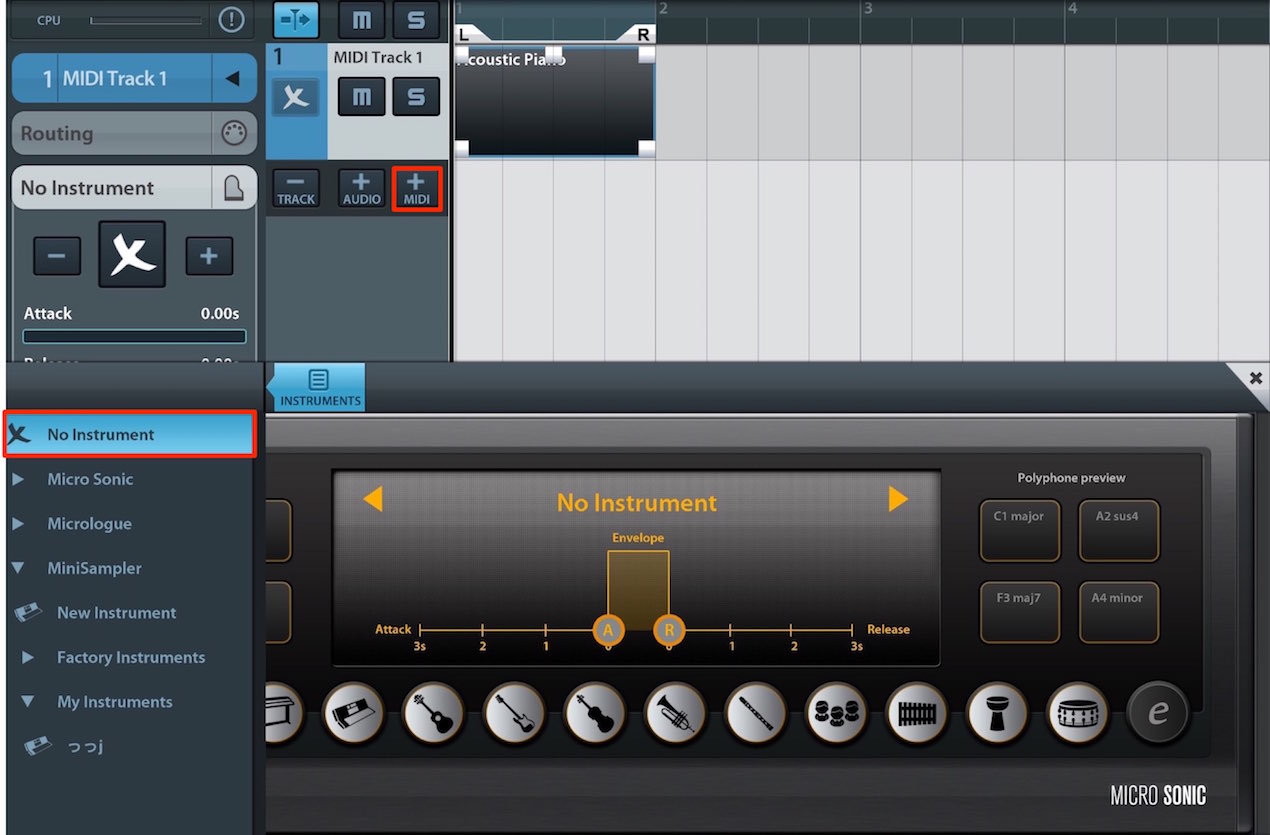Choose the djembe percussion category icon

pos(998,712)
